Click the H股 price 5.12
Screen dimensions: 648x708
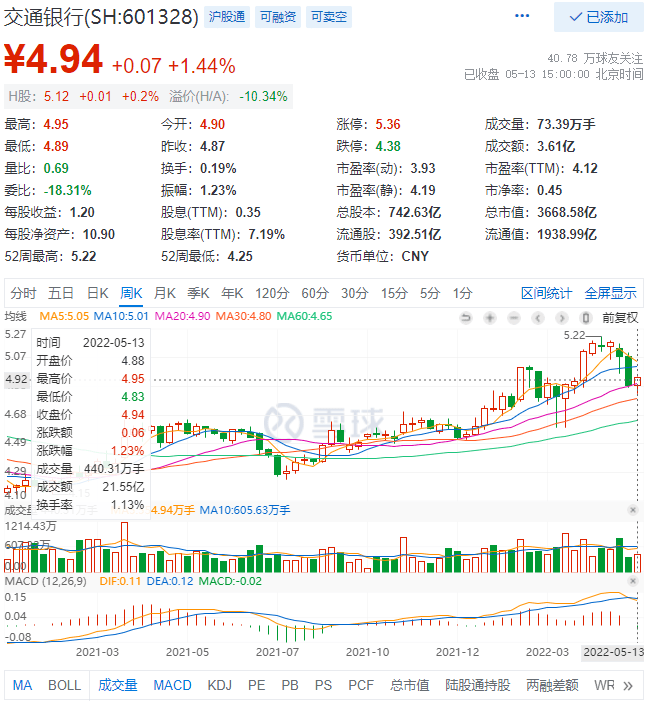point(56,96)
